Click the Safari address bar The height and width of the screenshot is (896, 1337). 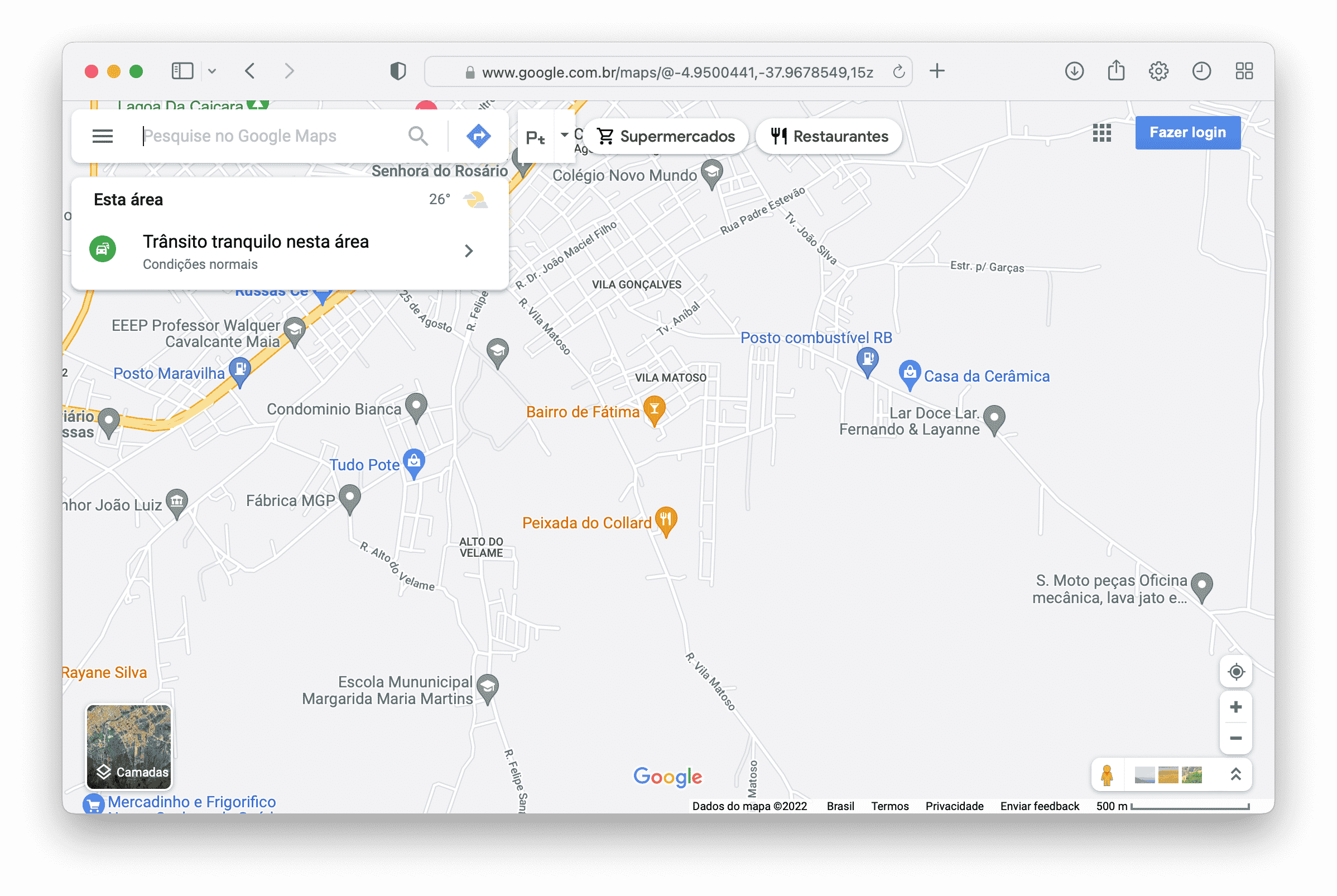point(667,71)
